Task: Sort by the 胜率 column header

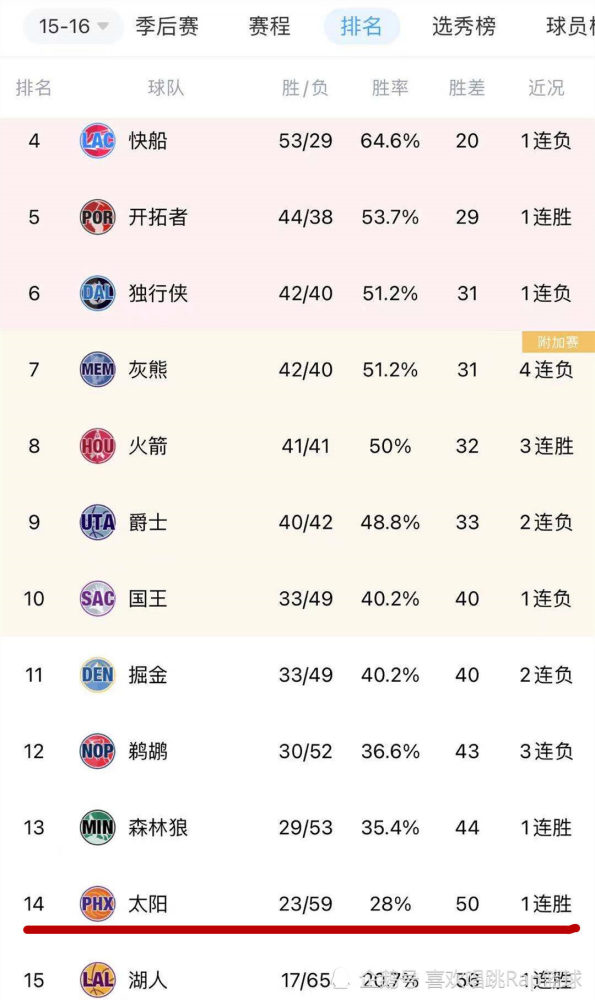Action: [x=390, y=88]
